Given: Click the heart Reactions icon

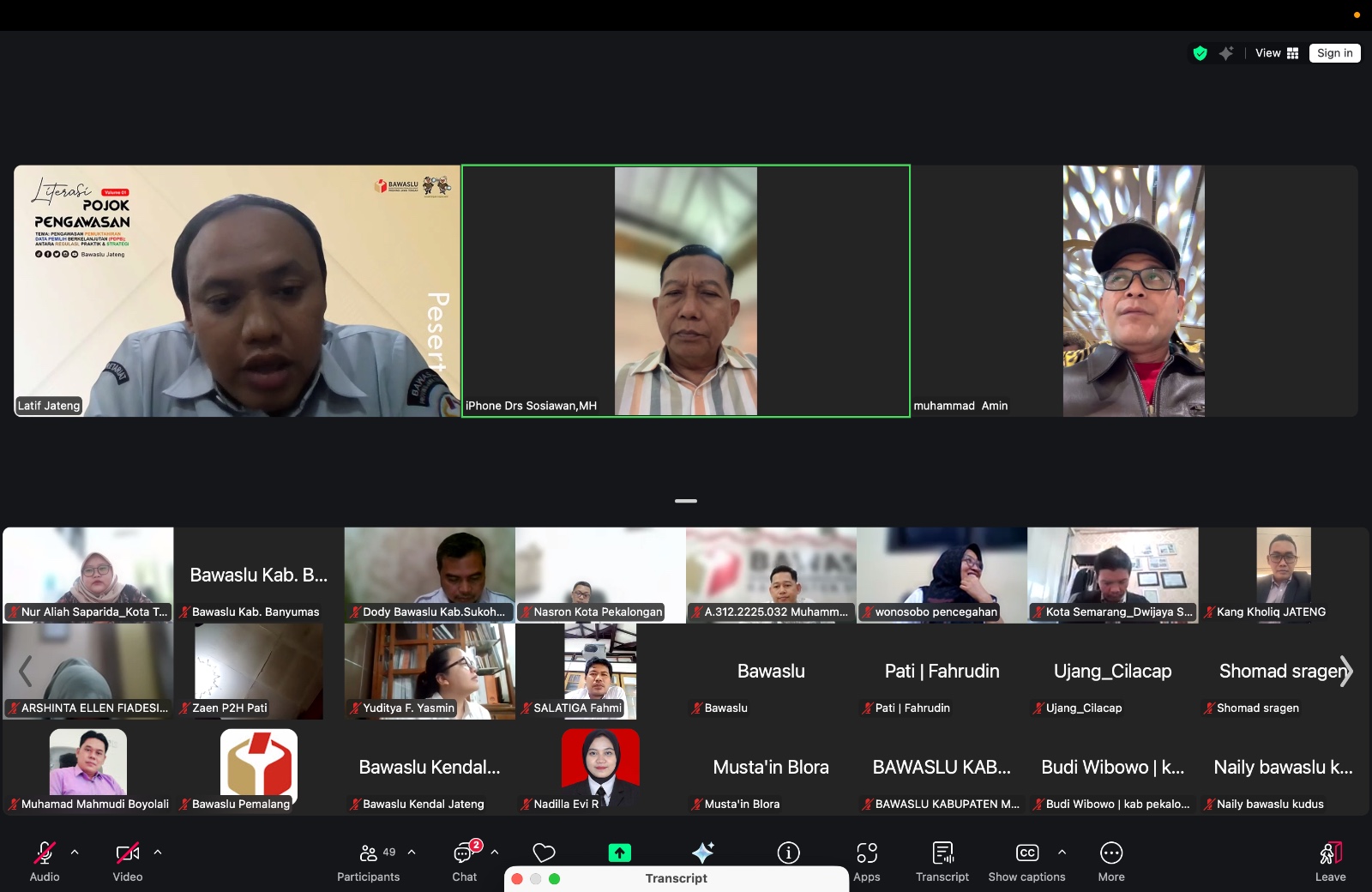Looking at the screenshot, I should click(x=544, y=853).
